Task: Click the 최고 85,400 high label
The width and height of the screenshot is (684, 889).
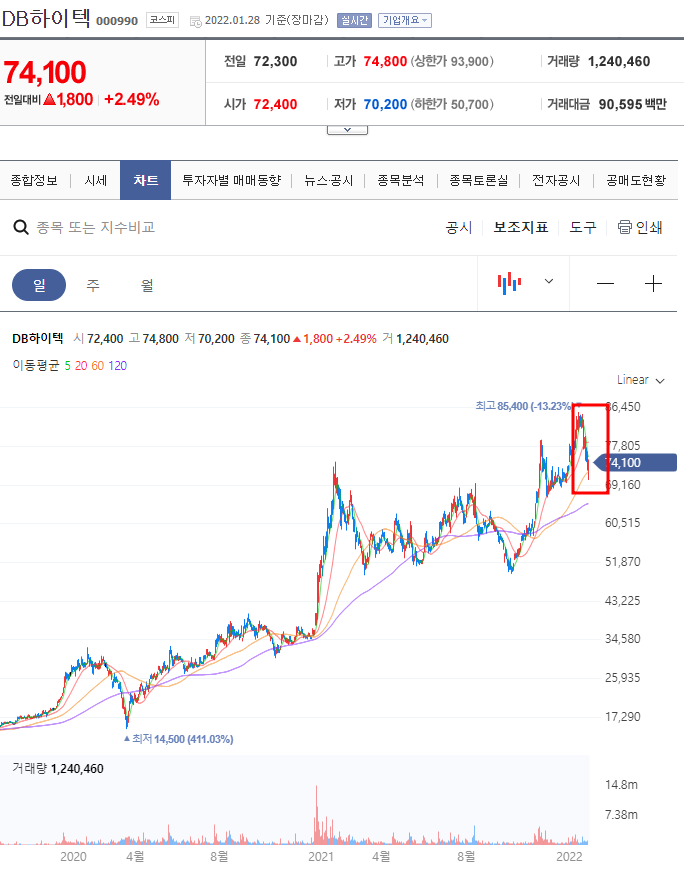Action: click(523, 406)
